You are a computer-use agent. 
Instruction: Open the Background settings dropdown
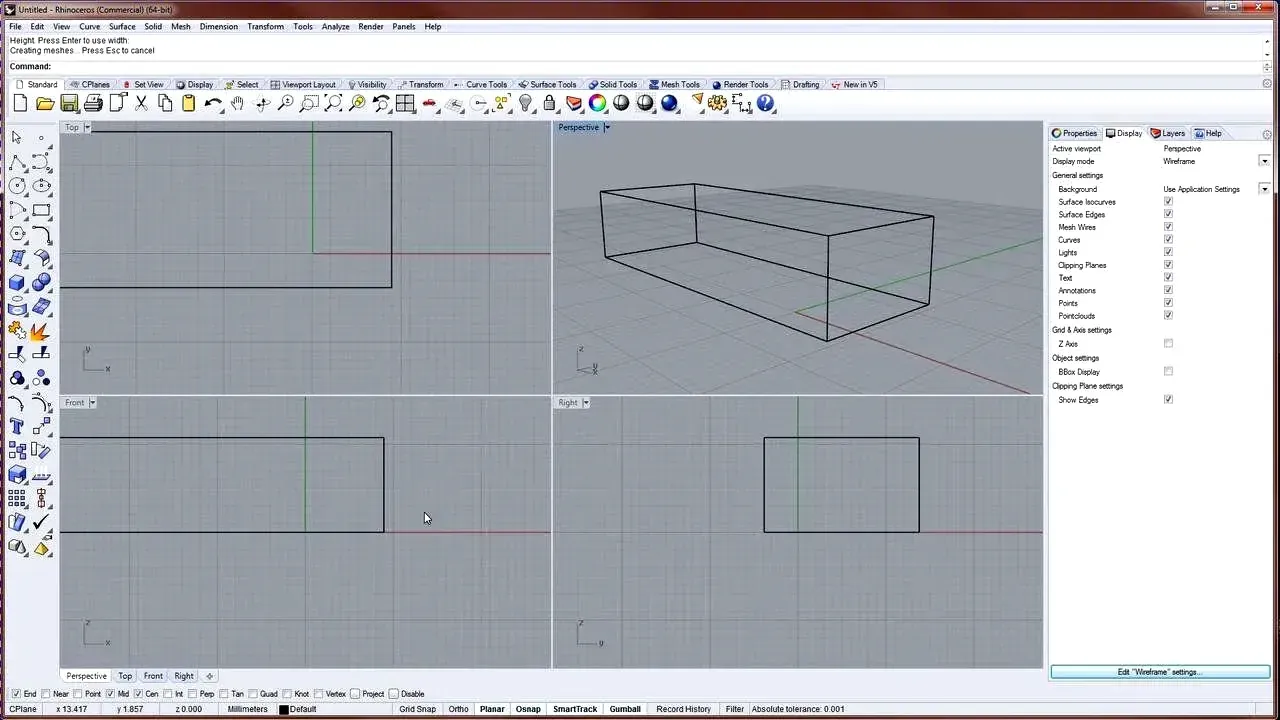click(x=1264, y=189)
